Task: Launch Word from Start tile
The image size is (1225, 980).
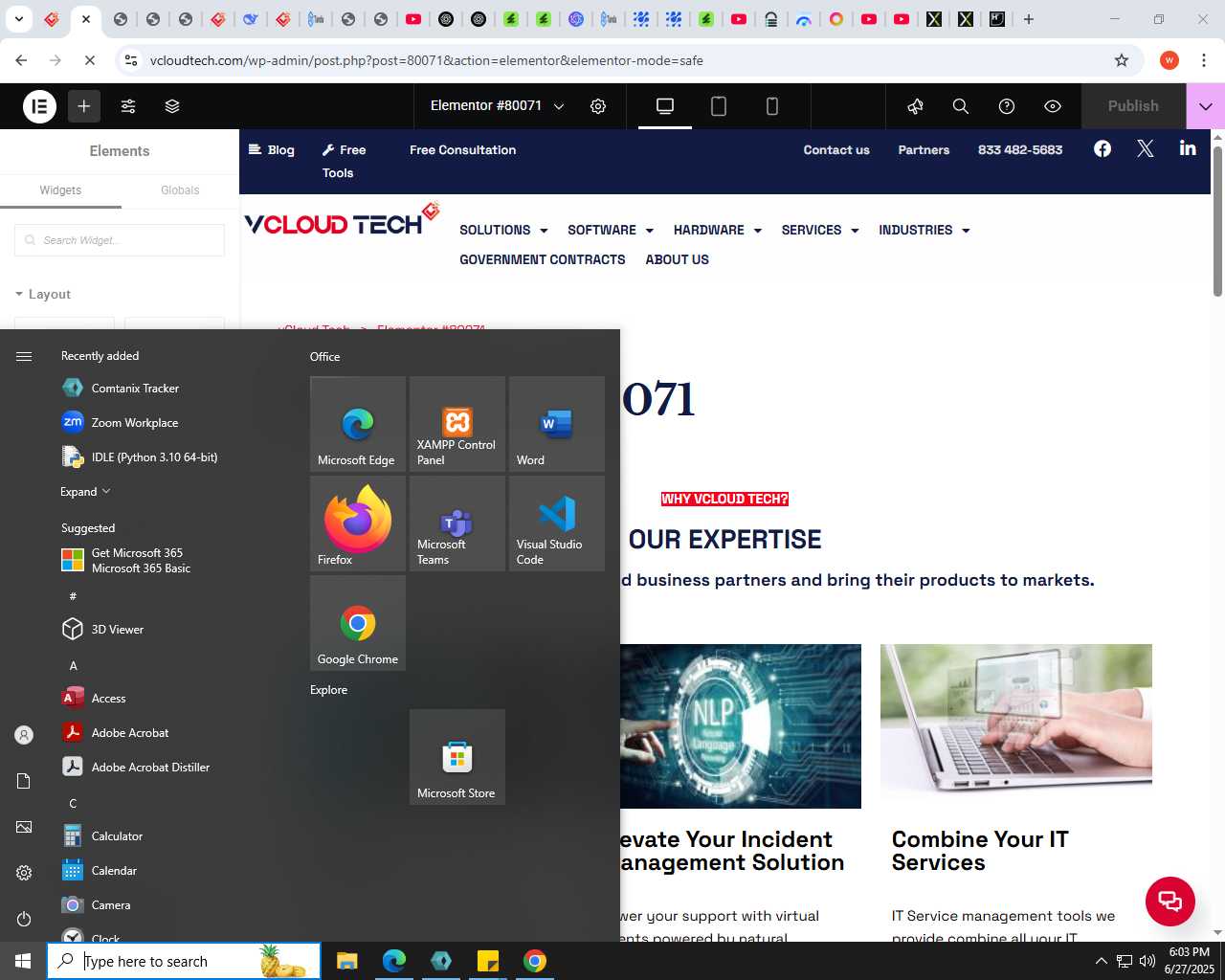Action: point(557,424)
